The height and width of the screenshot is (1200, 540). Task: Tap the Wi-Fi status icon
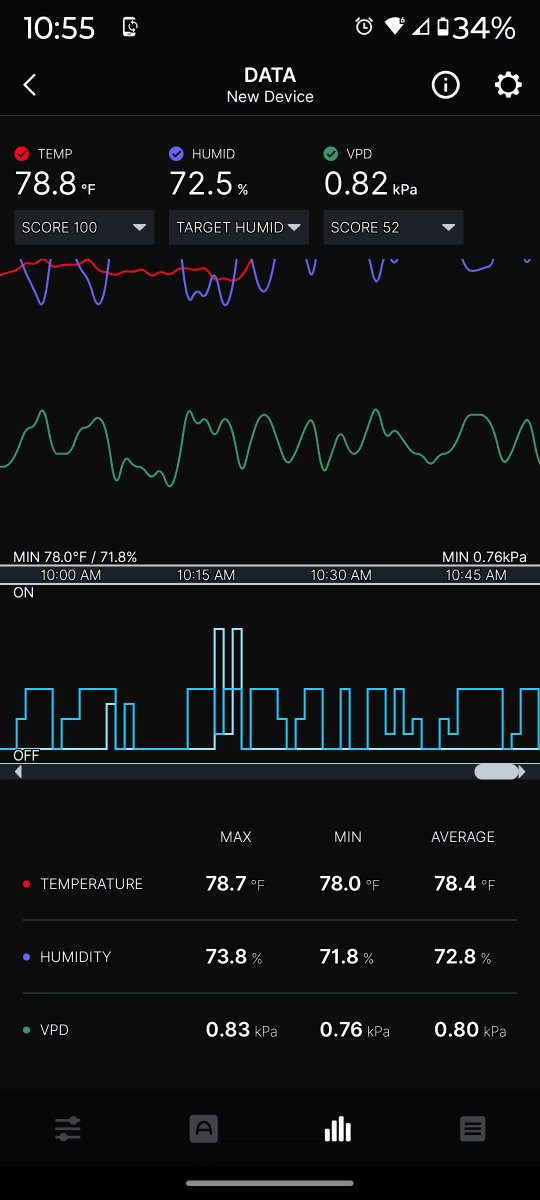tap(395, 27)
